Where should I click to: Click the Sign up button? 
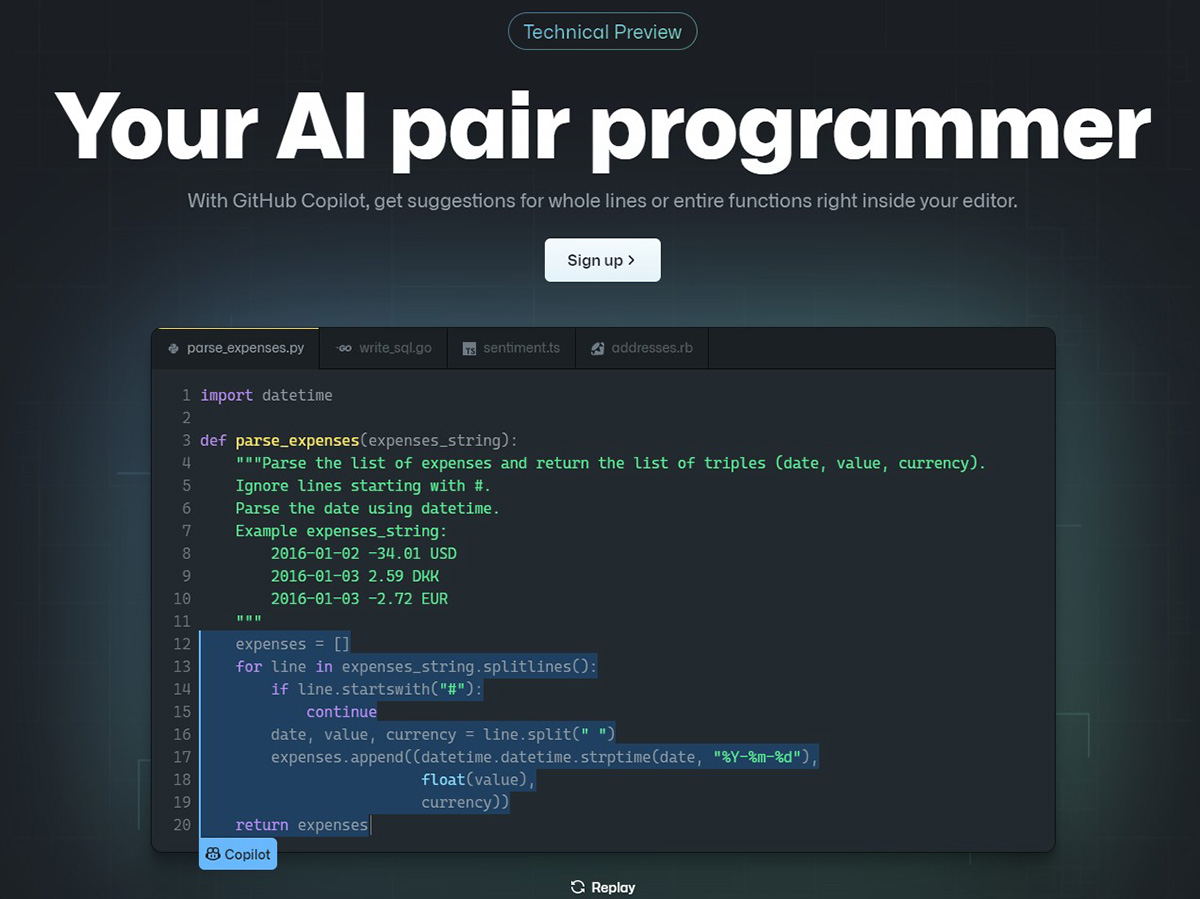click(x=602, y=260)
